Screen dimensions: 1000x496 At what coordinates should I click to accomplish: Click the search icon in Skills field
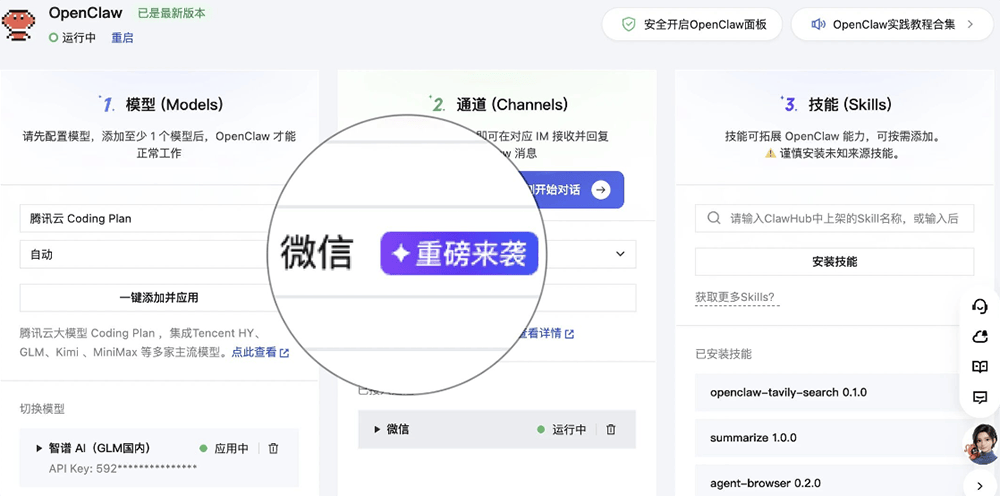(x=713, y=218)
